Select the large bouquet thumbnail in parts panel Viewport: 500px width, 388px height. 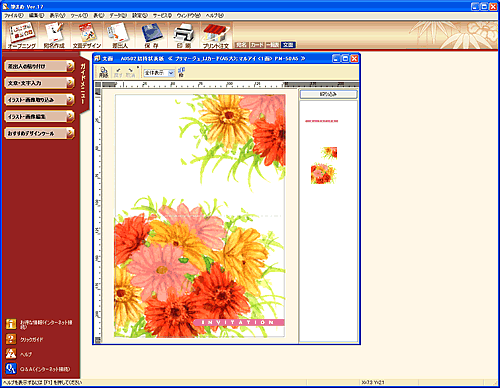pyautogui.click(x=323, y=174)
